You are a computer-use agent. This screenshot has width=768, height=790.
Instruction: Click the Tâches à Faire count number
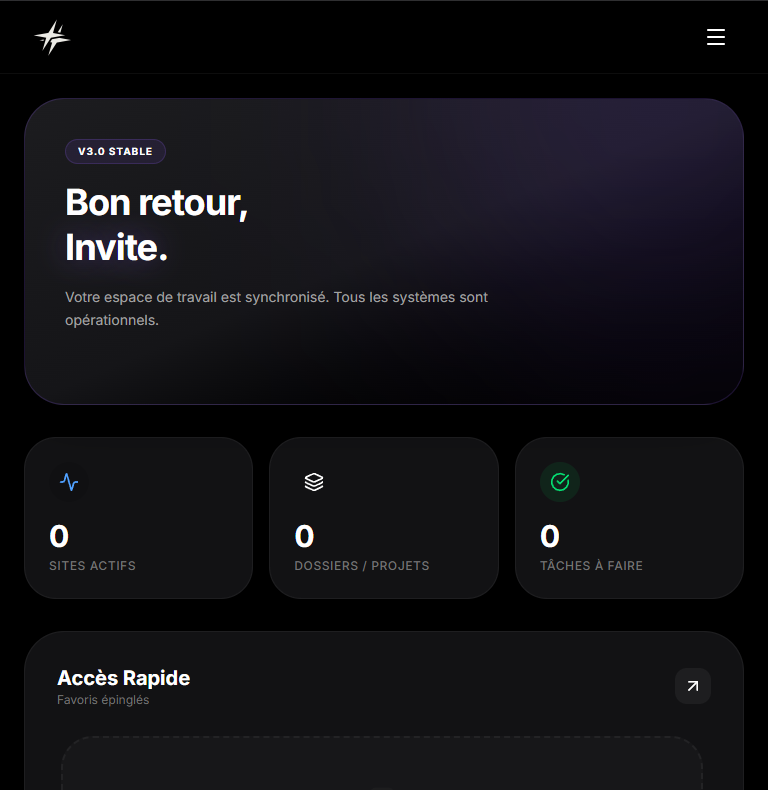coord(550,537)
